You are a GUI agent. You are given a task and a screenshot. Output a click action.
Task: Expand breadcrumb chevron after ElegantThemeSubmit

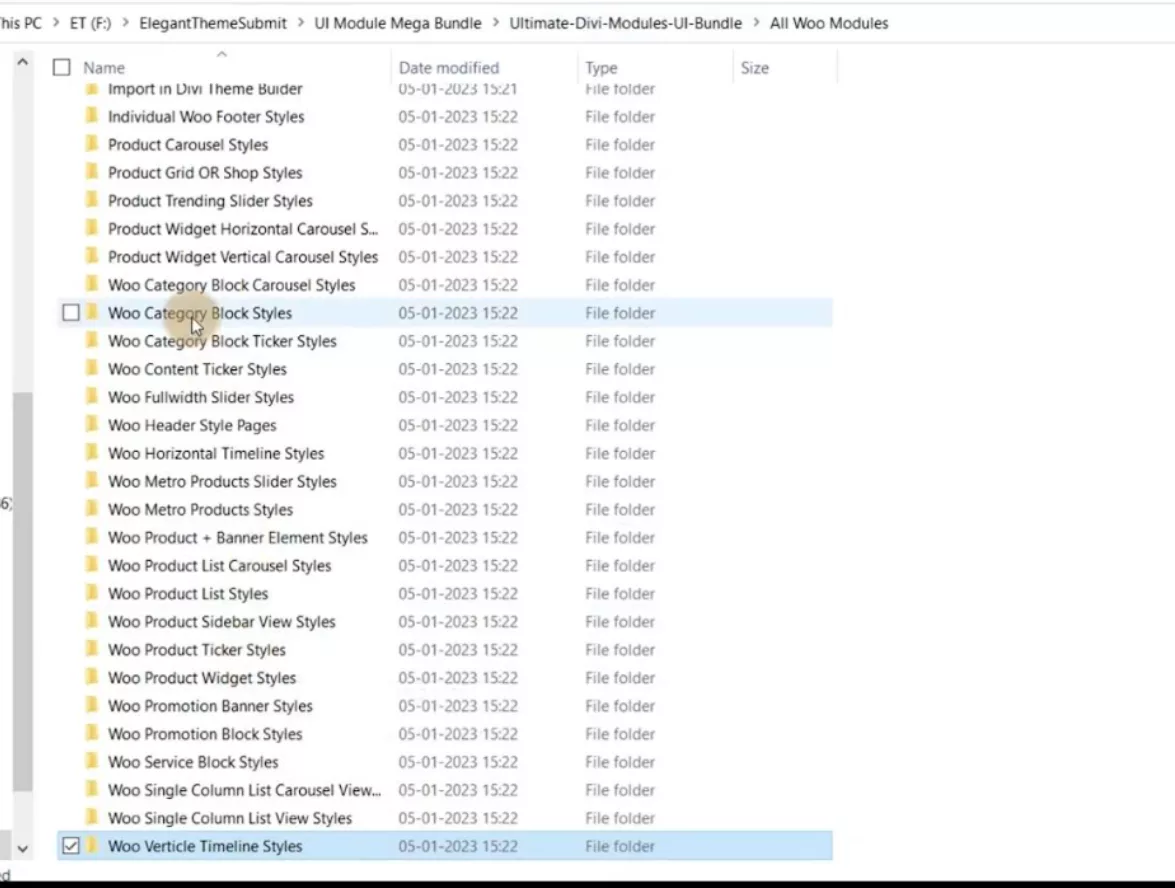pos(300,23)
